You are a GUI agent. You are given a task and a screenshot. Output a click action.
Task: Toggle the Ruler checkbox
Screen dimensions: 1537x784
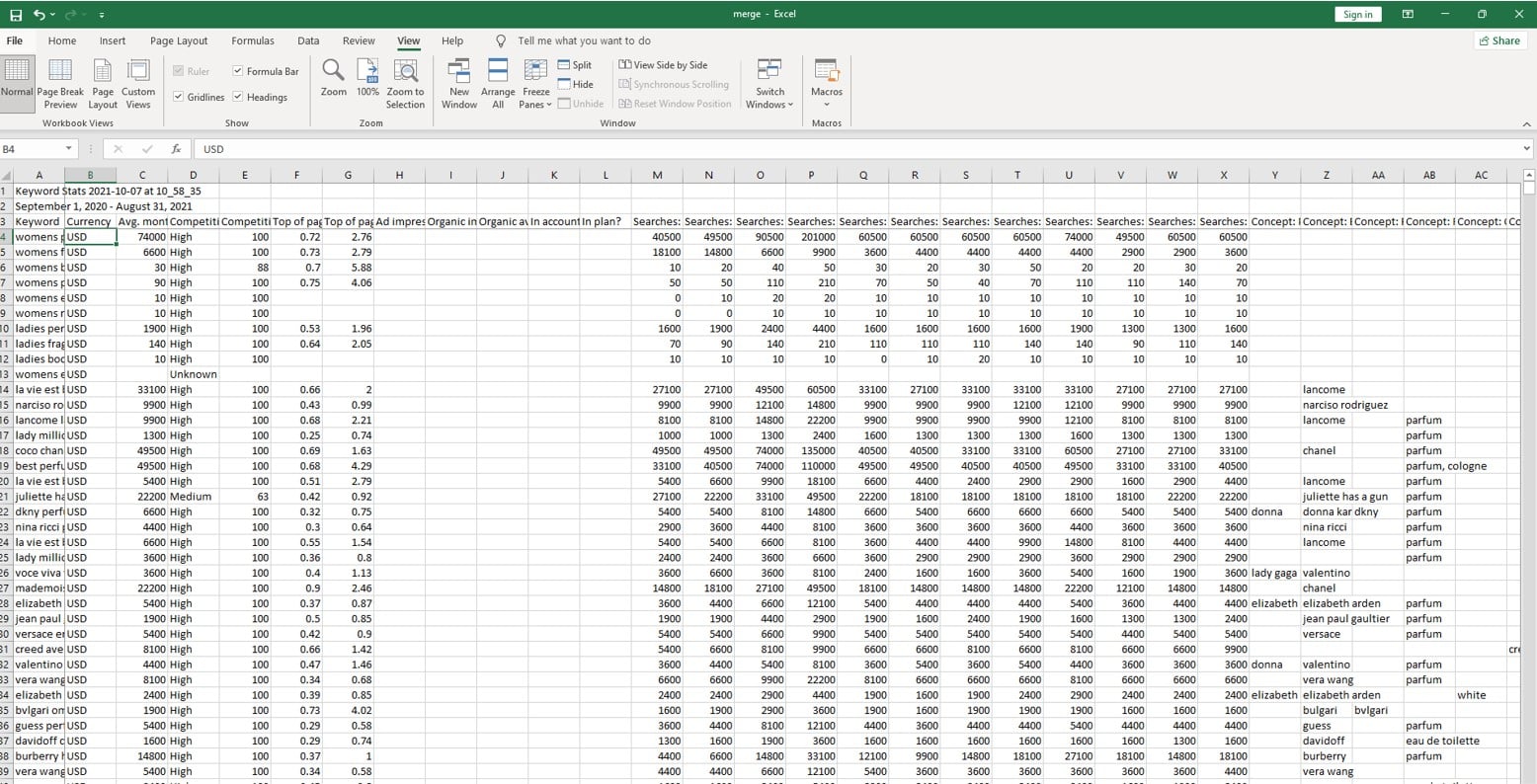tap(178, 71)
